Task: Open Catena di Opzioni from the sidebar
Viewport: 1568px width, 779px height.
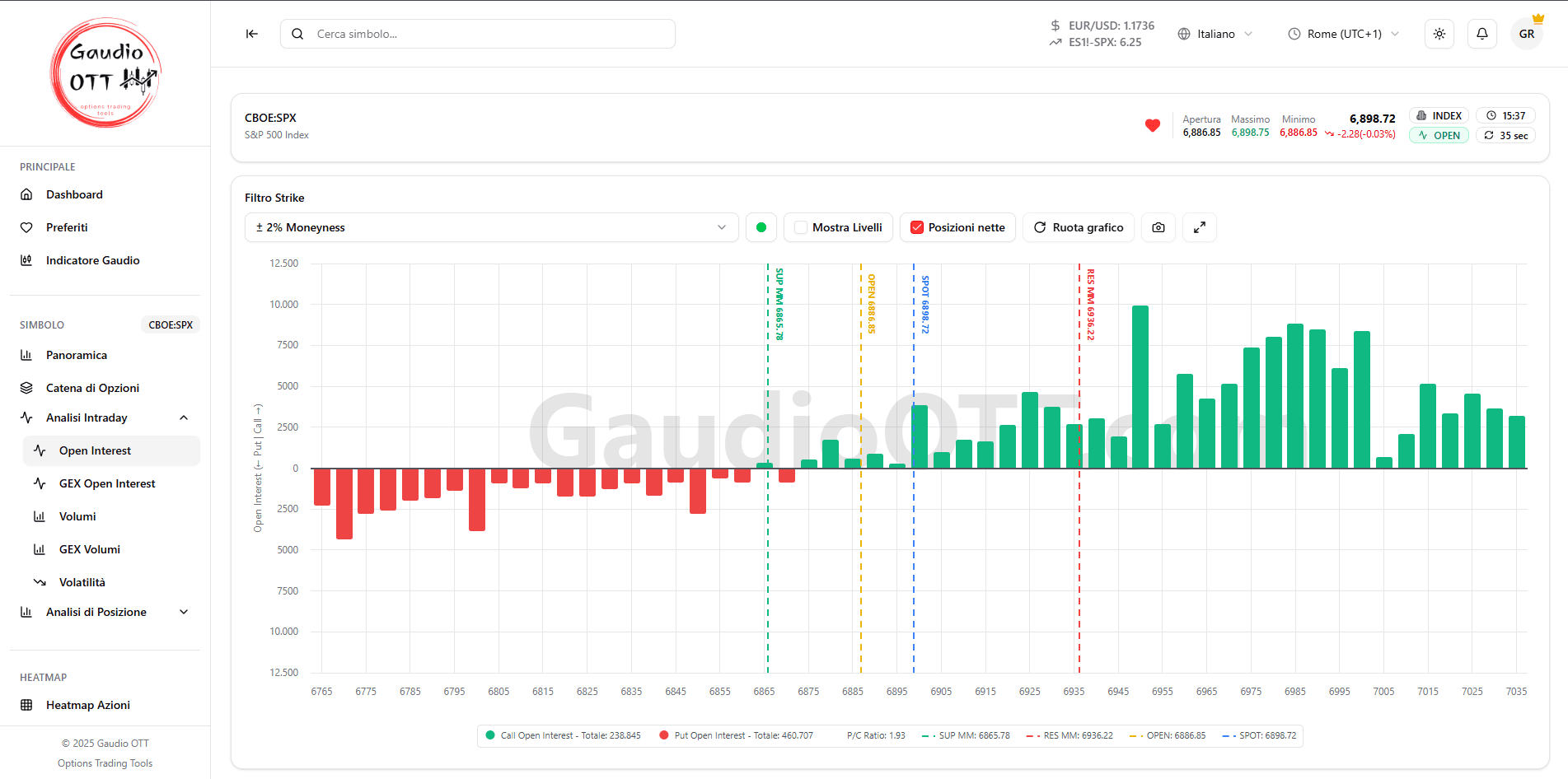Action: tap(91, 387)
